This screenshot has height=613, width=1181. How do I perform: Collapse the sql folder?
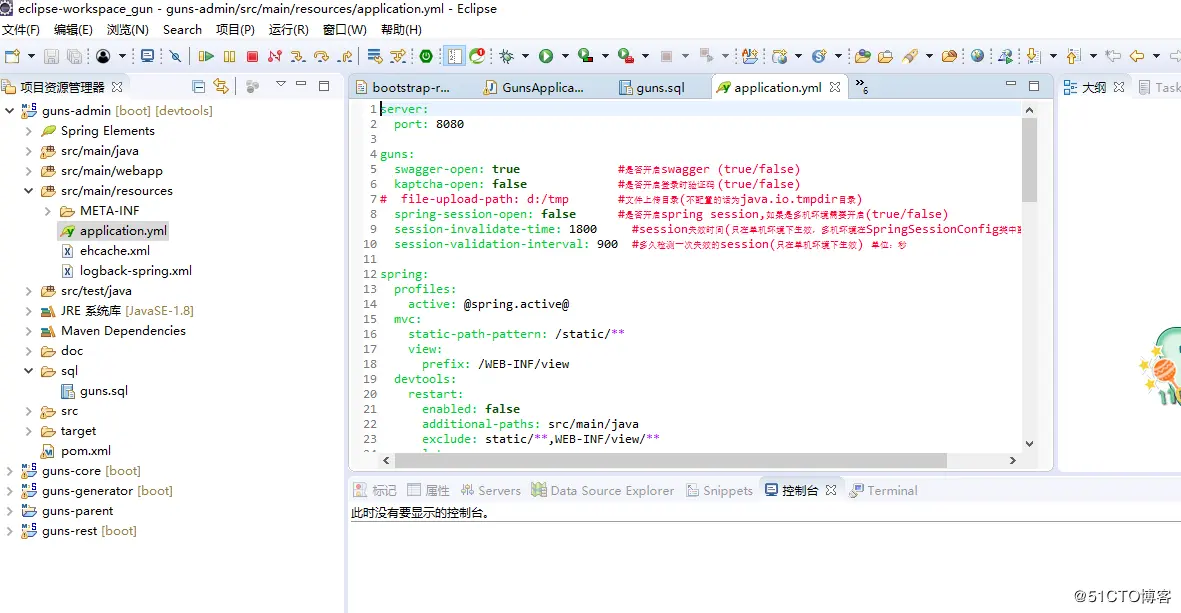coord(29,371)
